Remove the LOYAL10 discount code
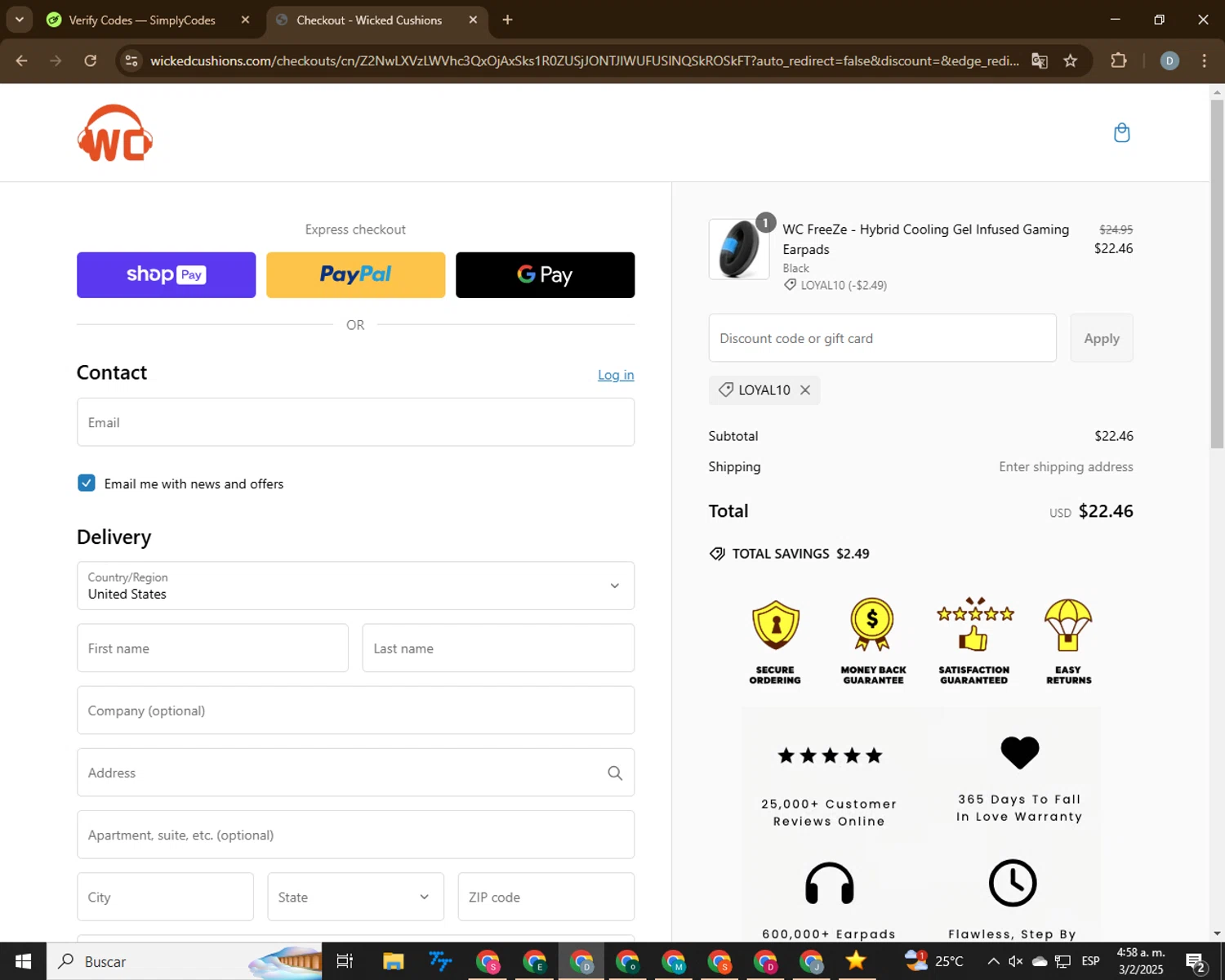 805,390
